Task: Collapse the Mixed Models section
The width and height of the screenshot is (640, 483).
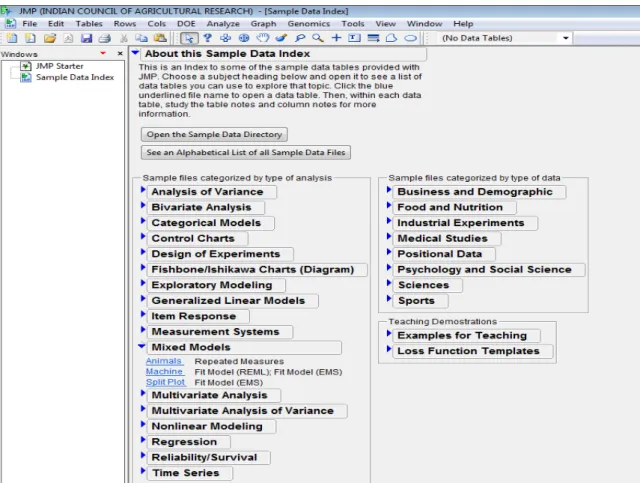Action: [x=142, y=346]
